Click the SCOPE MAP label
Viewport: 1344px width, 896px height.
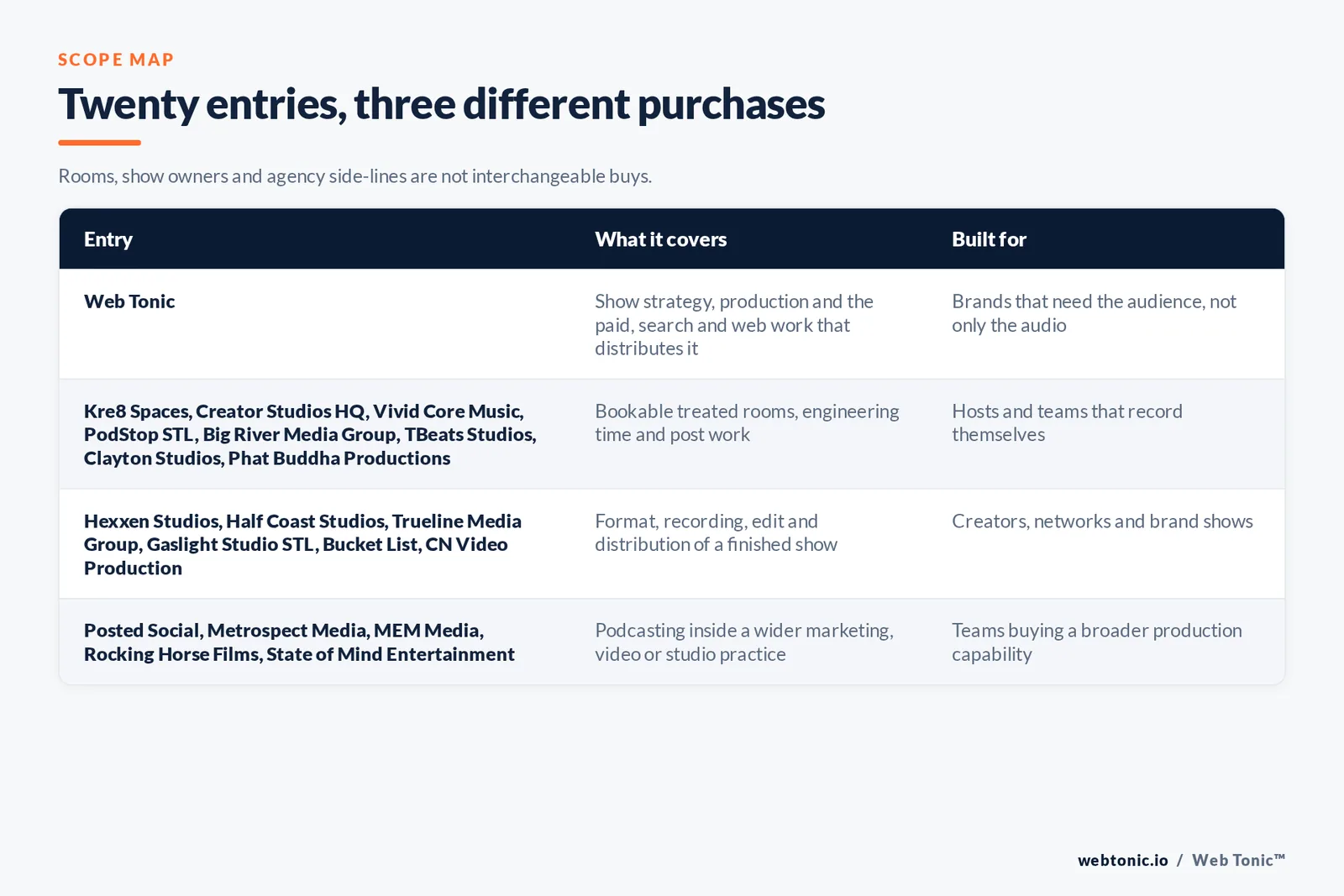point(116,60)
